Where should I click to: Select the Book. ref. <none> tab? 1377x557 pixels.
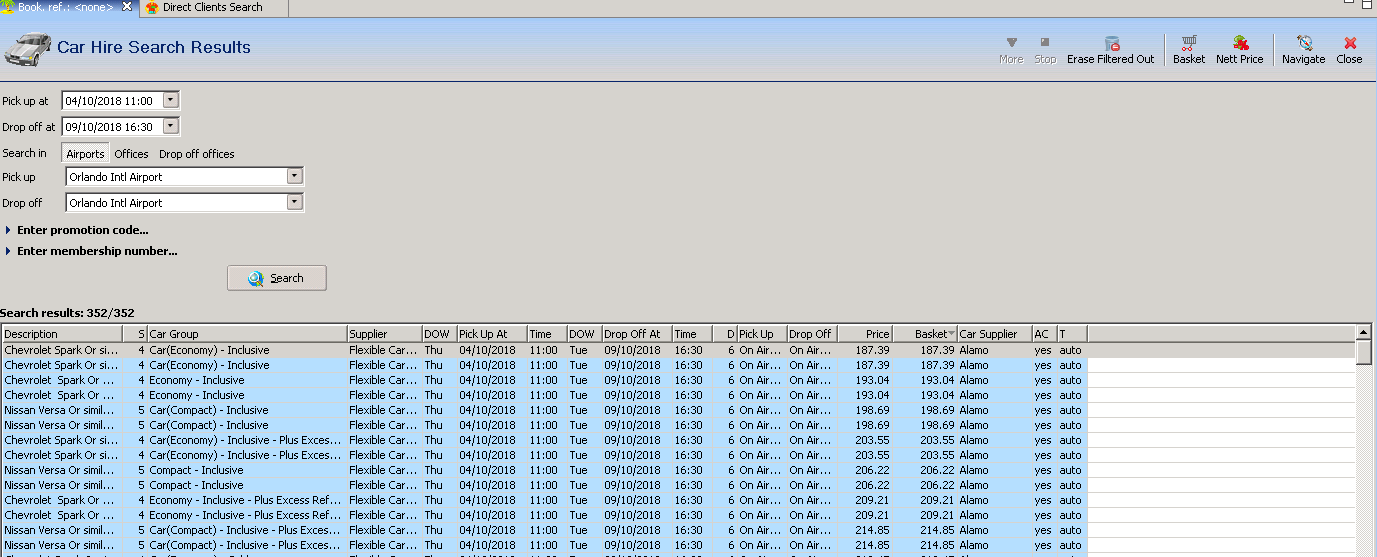point(65,7)
